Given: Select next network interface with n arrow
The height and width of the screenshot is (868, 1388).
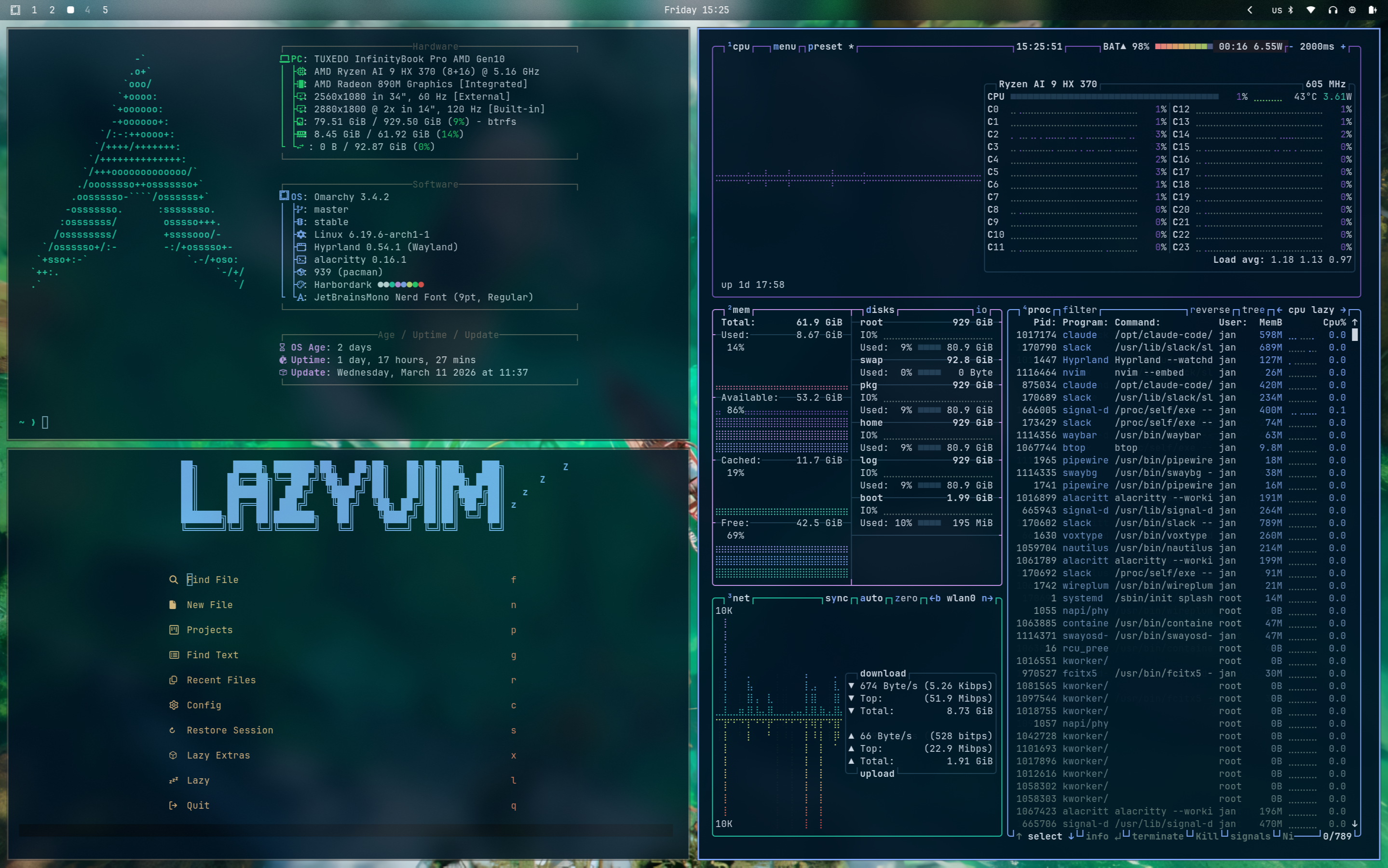Looking at the screenshot, I should click(987, 598).
